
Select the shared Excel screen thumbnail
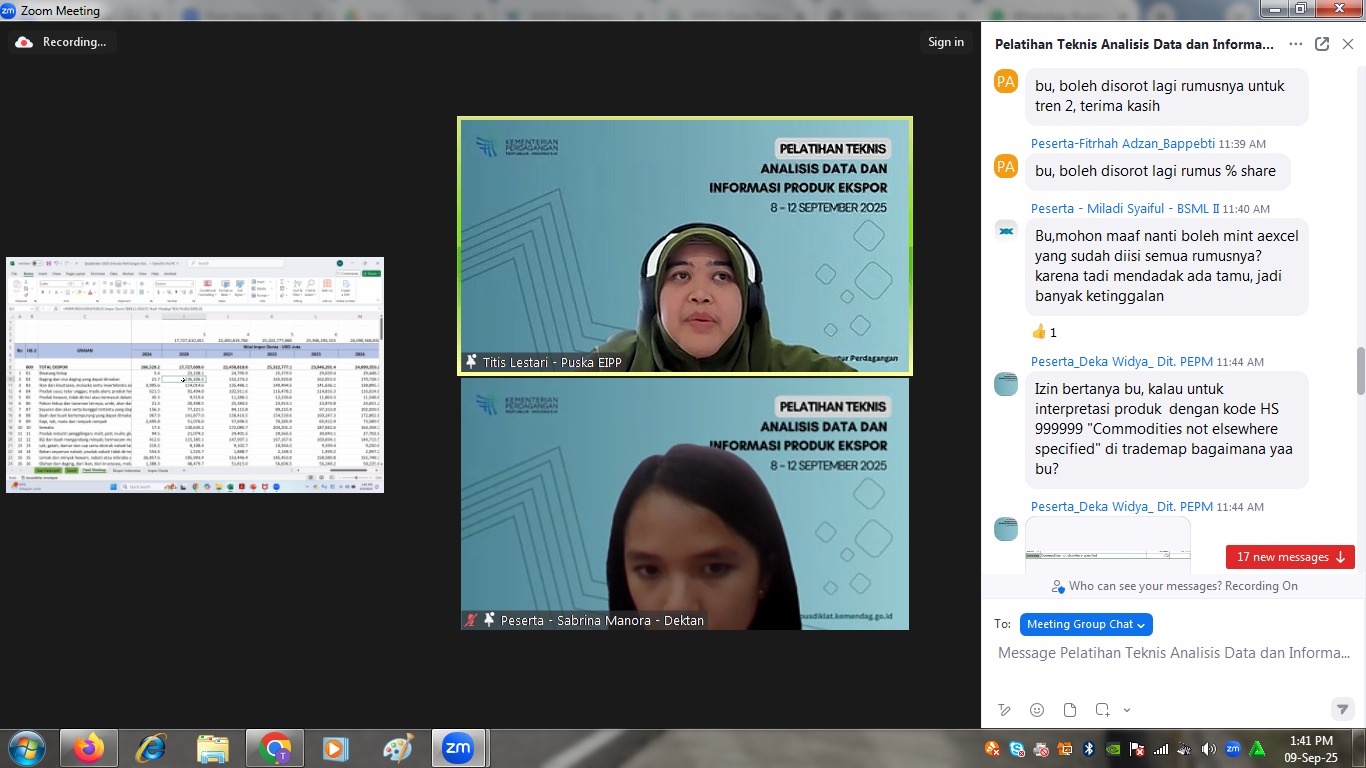[195, 375]
